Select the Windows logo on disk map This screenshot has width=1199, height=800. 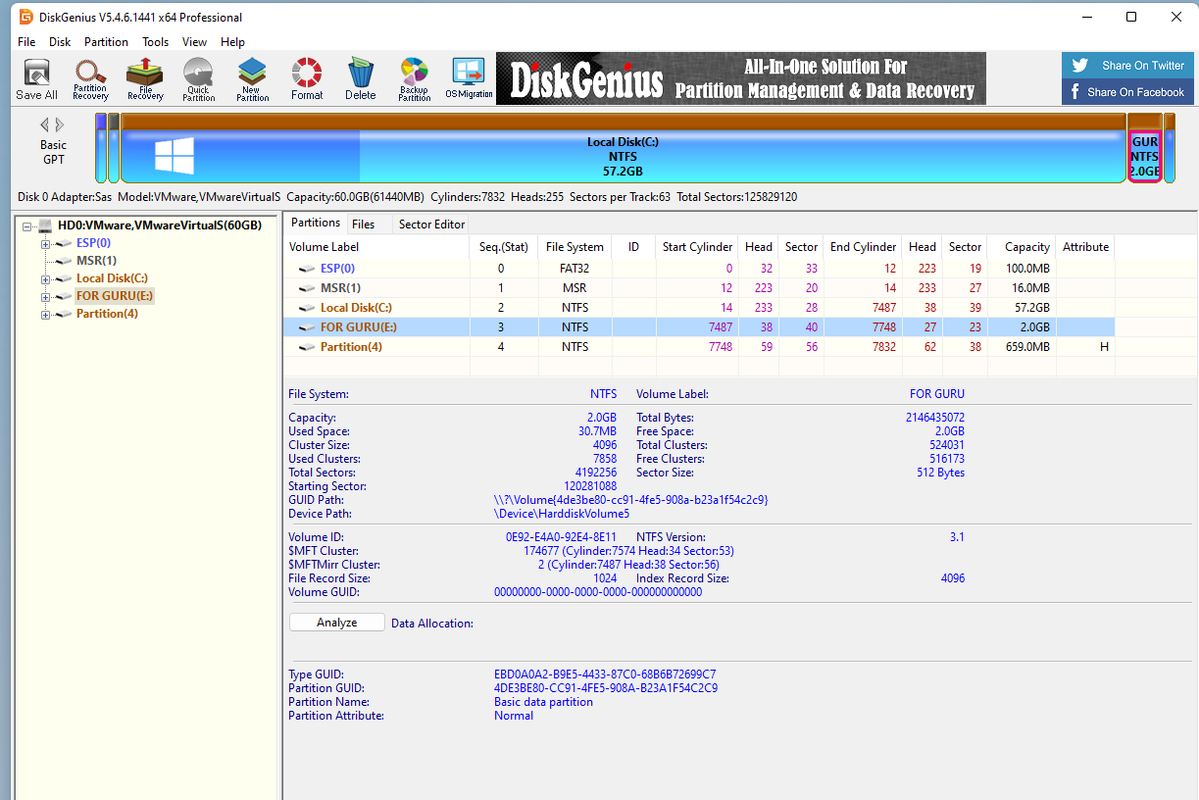(x=174, y=156)
